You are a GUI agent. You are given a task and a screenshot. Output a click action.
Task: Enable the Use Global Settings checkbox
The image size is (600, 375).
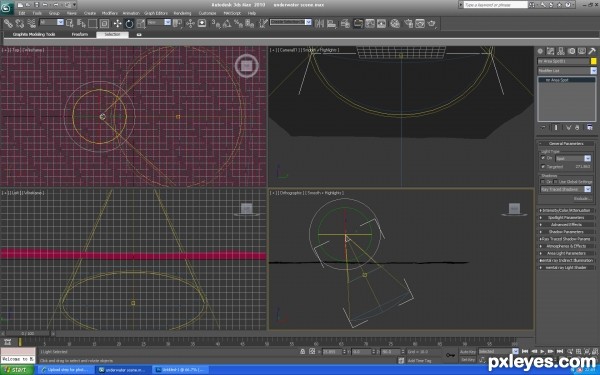[x=555, y=182]
